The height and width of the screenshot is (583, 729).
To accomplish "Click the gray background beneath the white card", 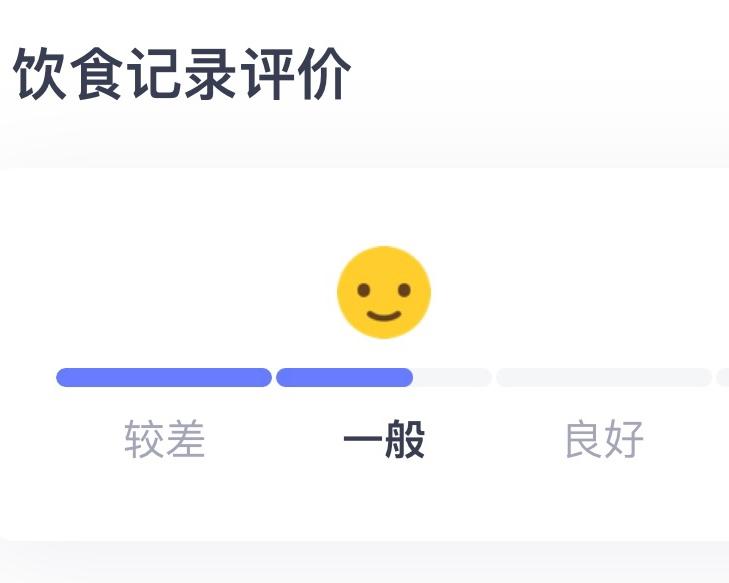I will click(x=364, y=564).
